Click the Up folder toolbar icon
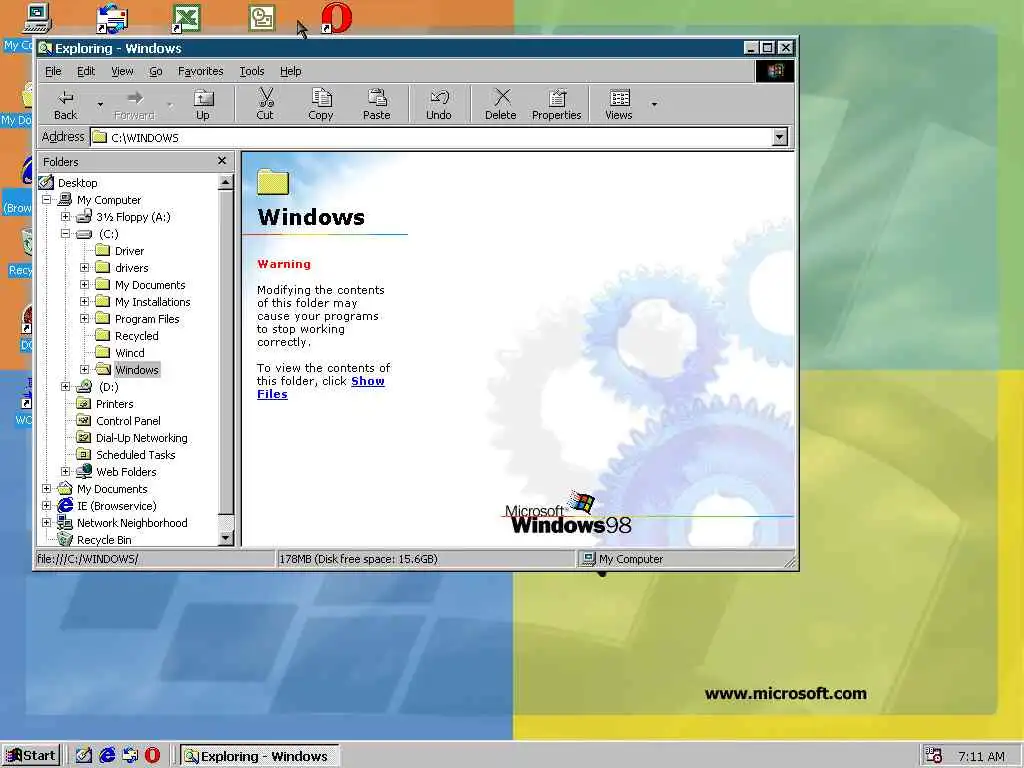This screenshot has width=1024, height=768. pyautogui.click(x=203, y=104)
